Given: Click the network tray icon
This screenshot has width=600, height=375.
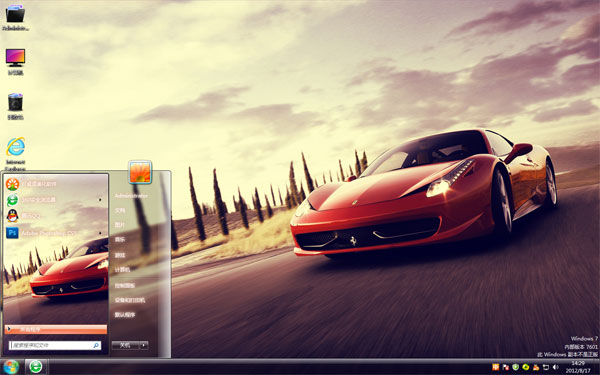Looking at the screenshot, I should 546,367.
